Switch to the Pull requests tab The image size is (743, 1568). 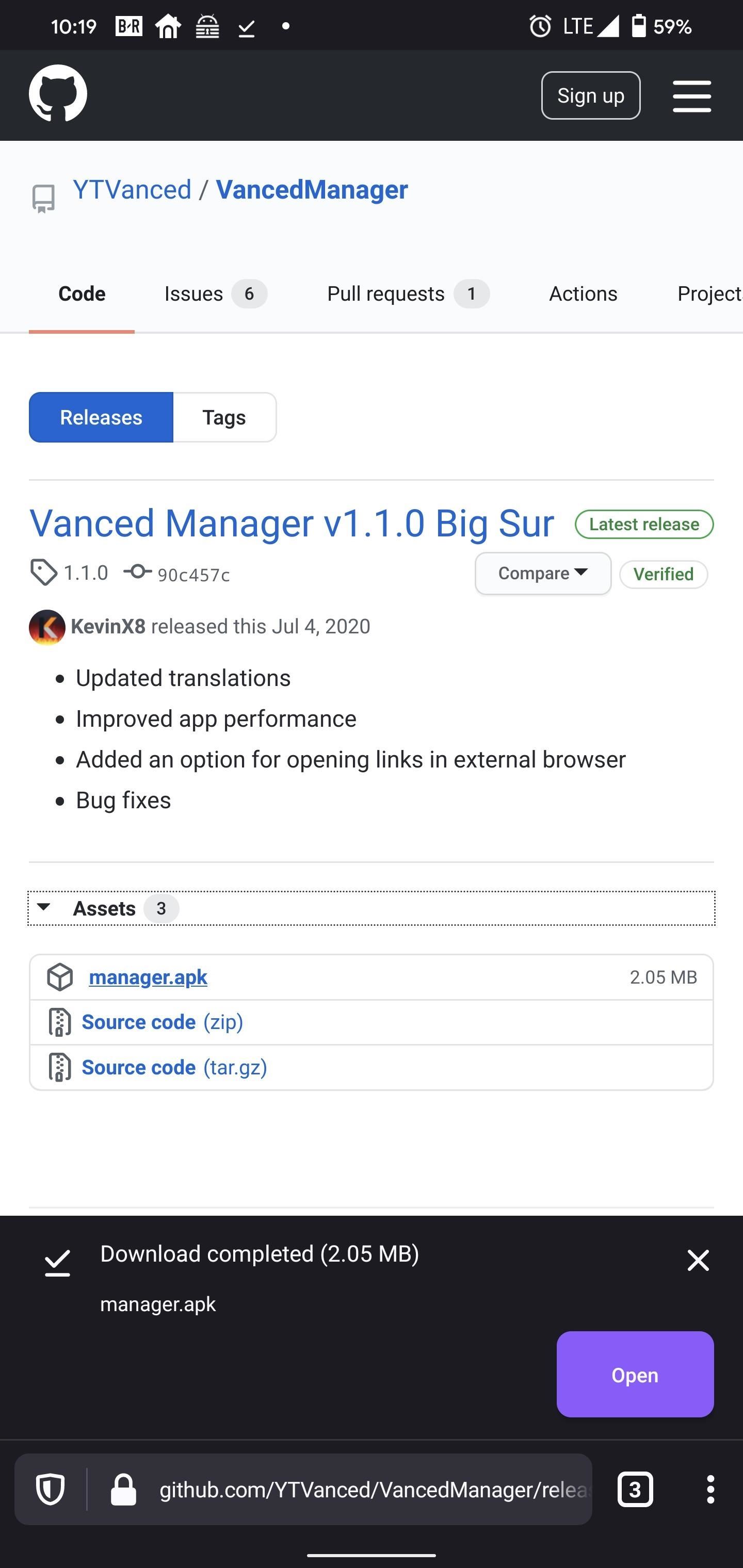point(408,294)
